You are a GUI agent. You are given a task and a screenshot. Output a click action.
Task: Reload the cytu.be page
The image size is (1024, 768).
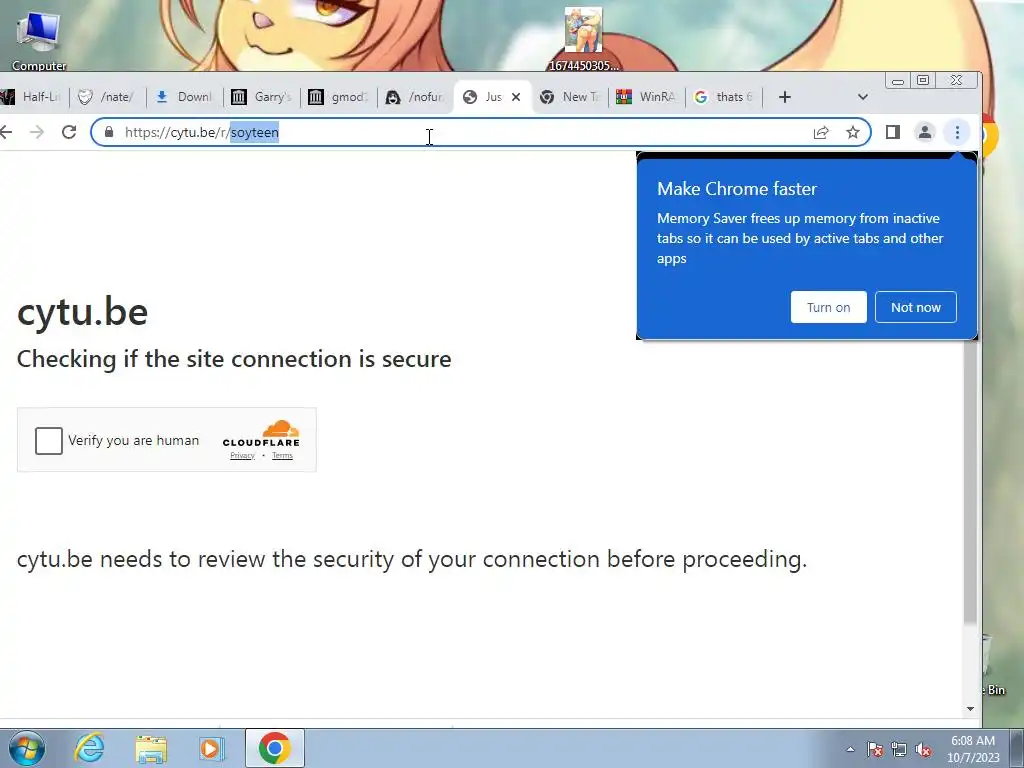tap(69, 133)
